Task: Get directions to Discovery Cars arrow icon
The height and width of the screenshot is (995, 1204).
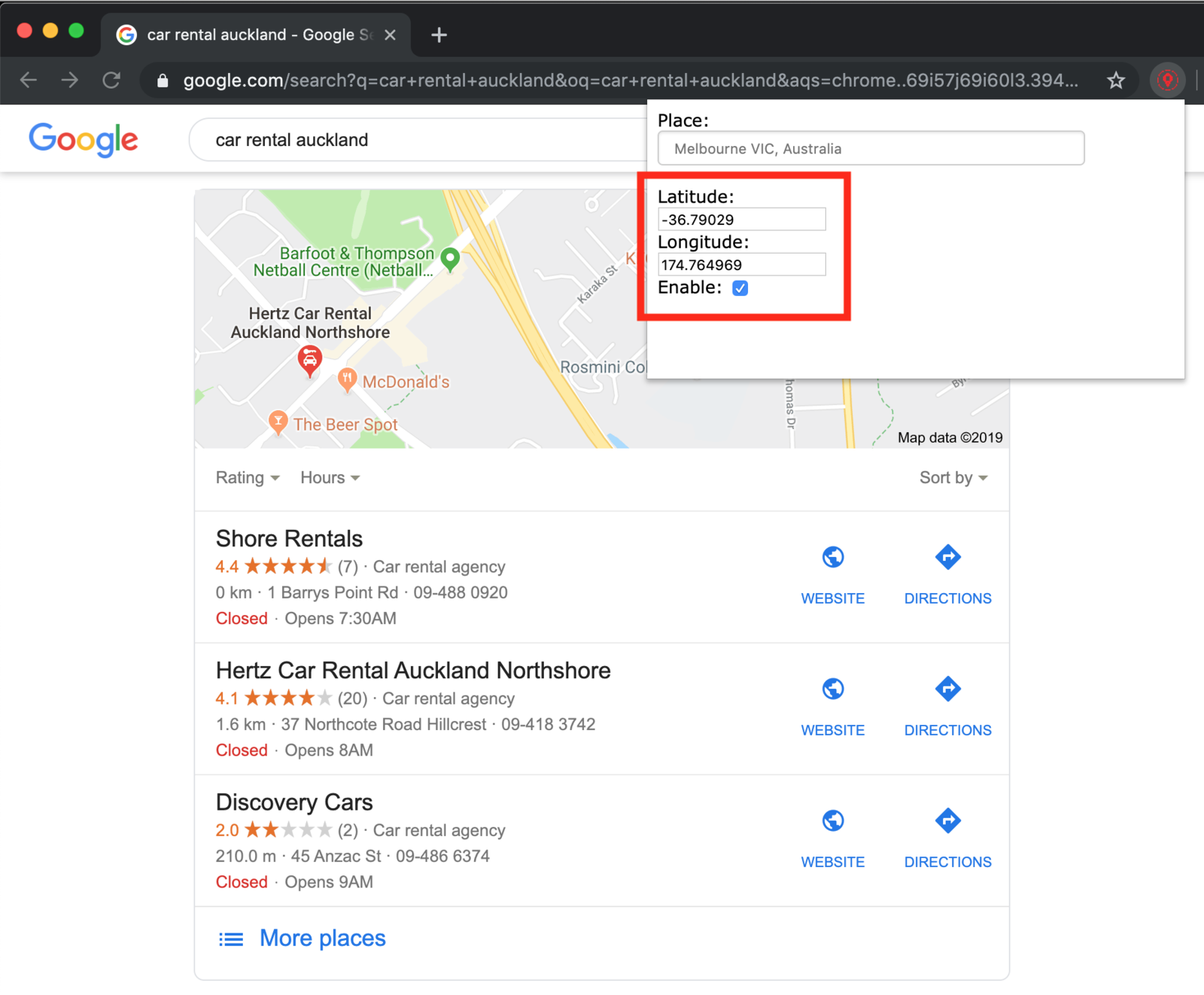Action: click(x=948, y=820)
